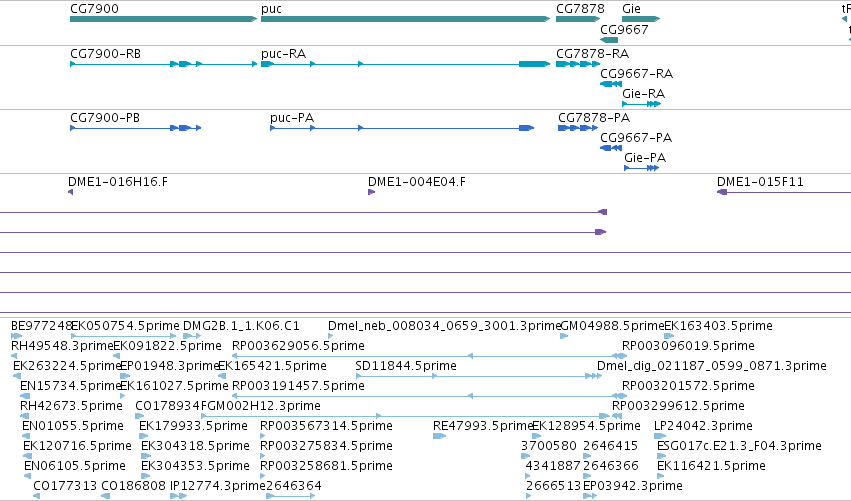Viewport: 851px width, 501px height.
Task: Select the GM04988.5prime EST label
Action: click(612, 326)
